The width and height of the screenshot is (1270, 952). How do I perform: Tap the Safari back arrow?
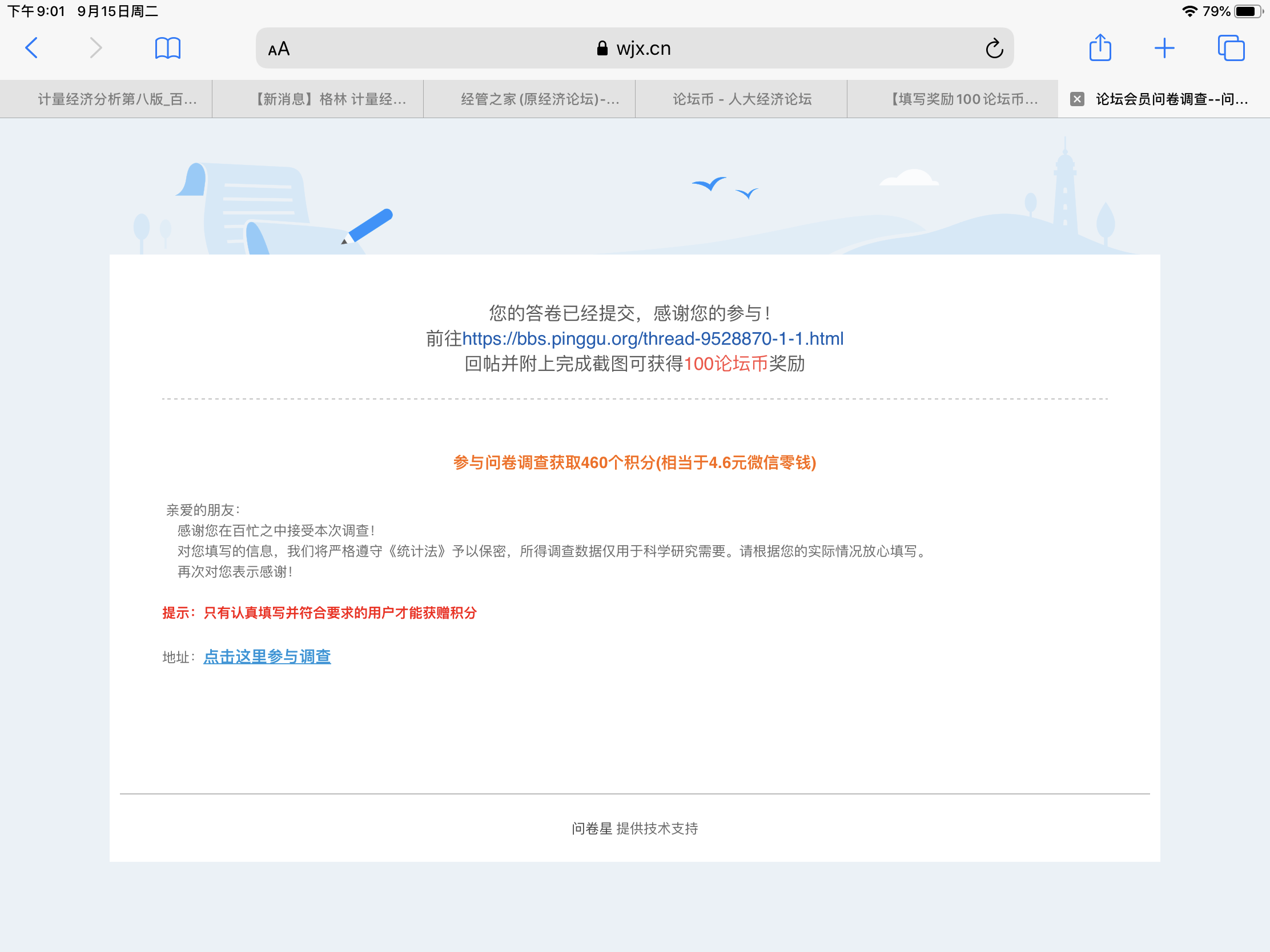(x=32, y=48)
